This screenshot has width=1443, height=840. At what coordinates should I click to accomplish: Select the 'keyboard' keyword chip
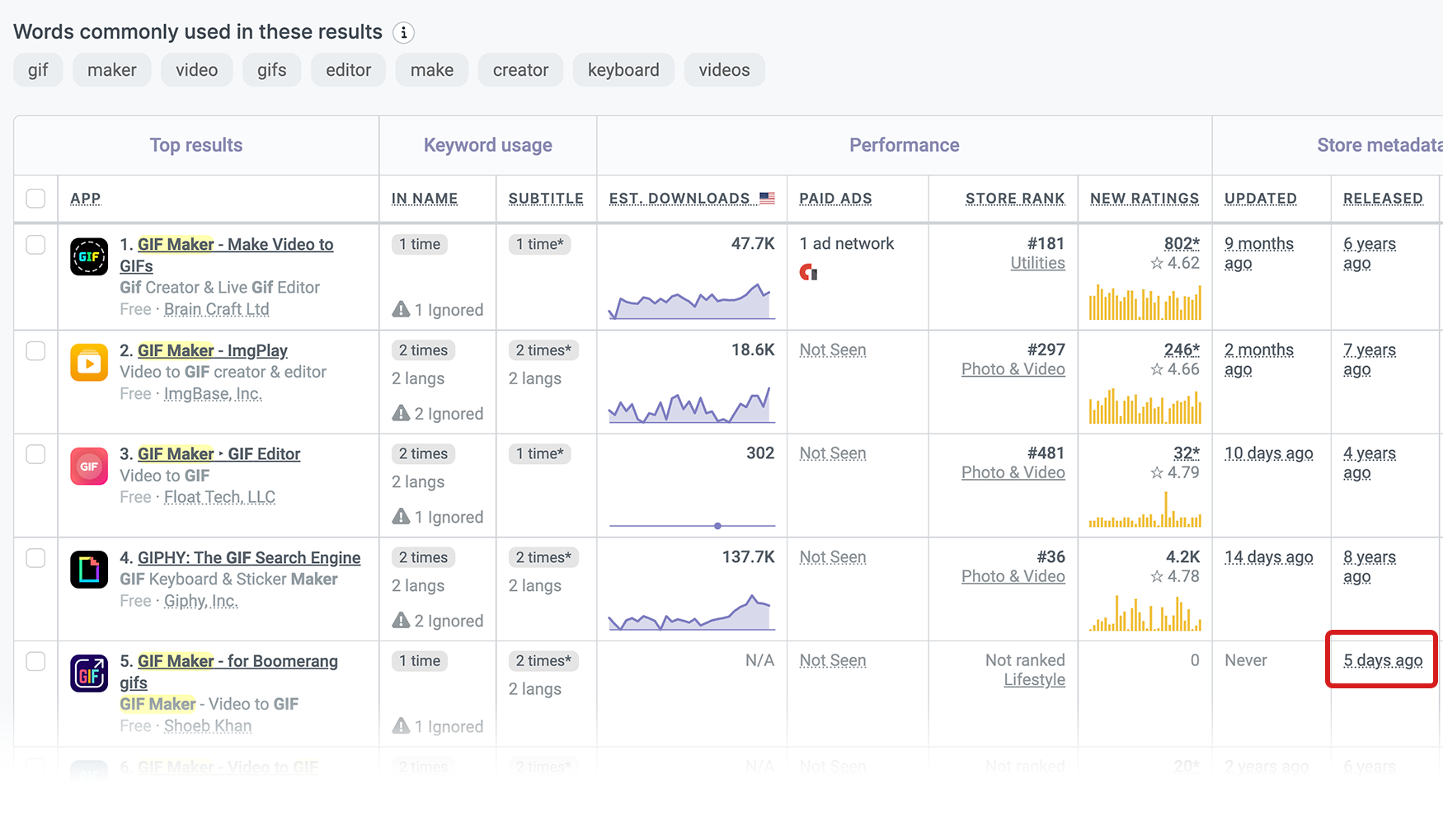point(623,70)
